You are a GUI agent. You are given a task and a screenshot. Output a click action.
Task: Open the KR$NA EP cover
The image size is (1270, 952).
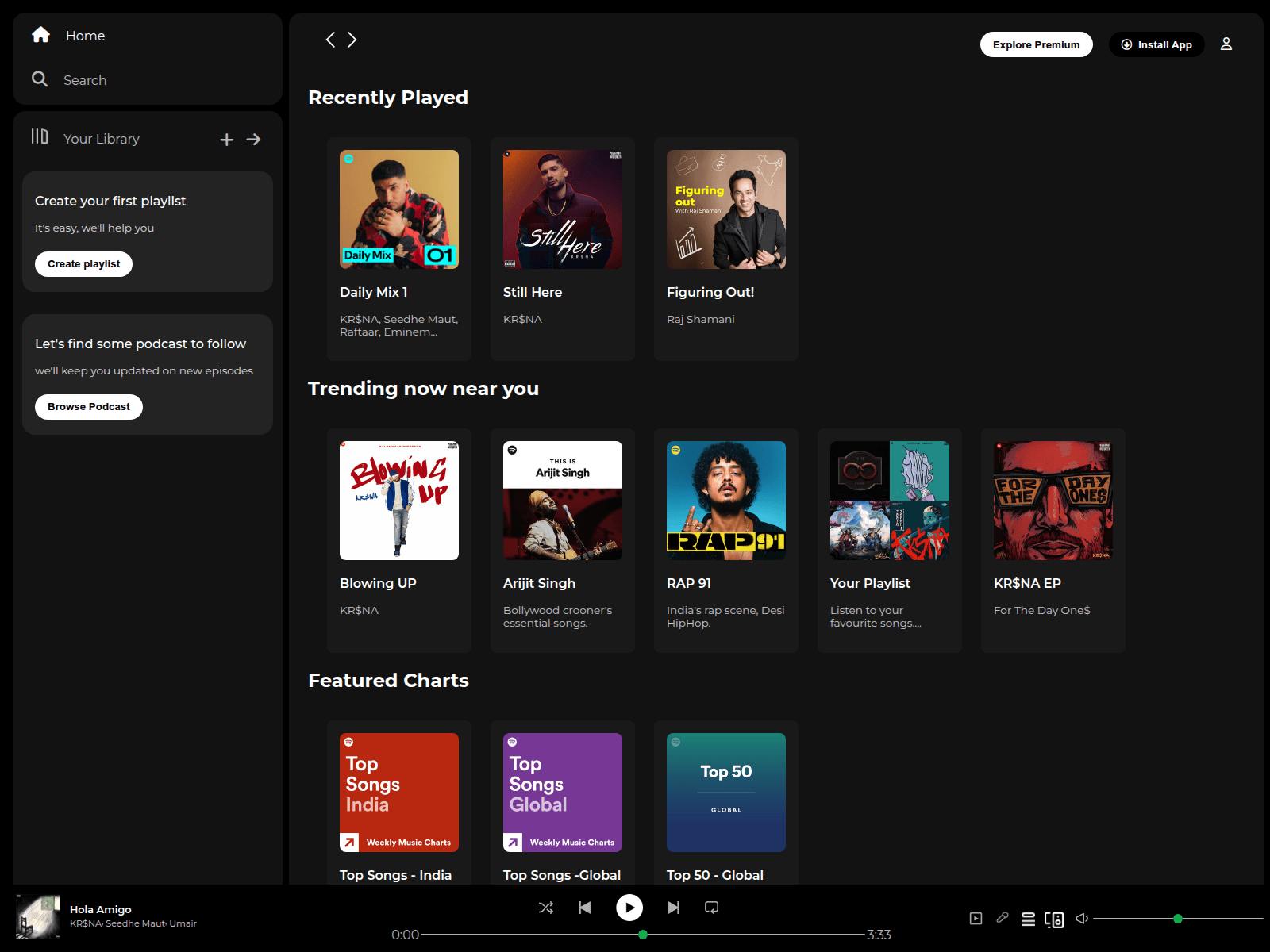(1053, 501)
